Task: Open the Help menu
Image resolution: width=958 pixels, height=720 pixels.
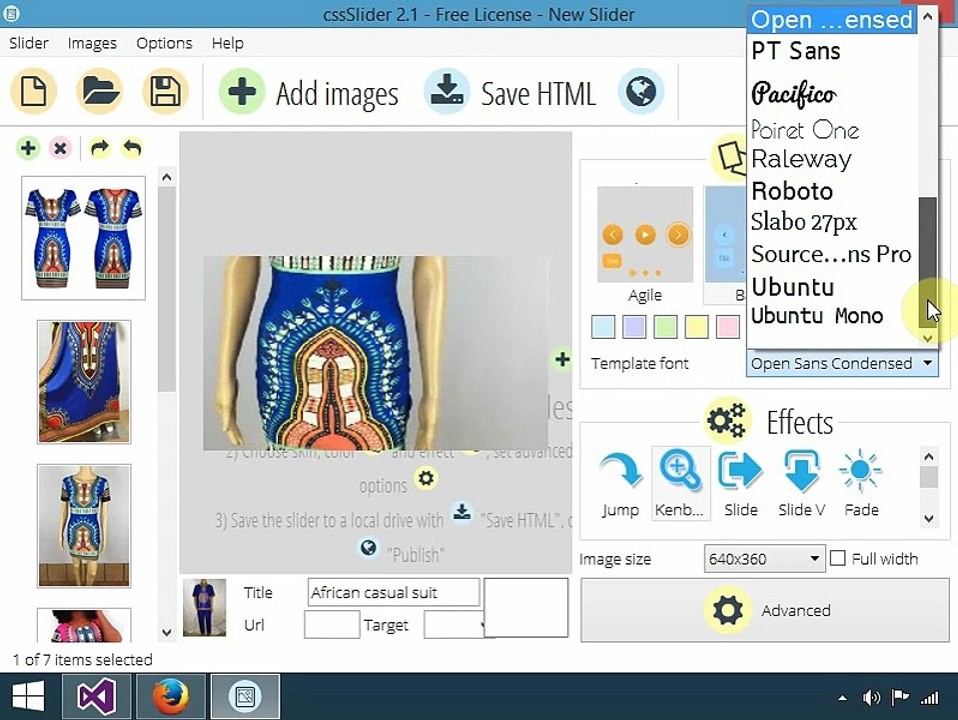Action: click(x=227, y=43)
